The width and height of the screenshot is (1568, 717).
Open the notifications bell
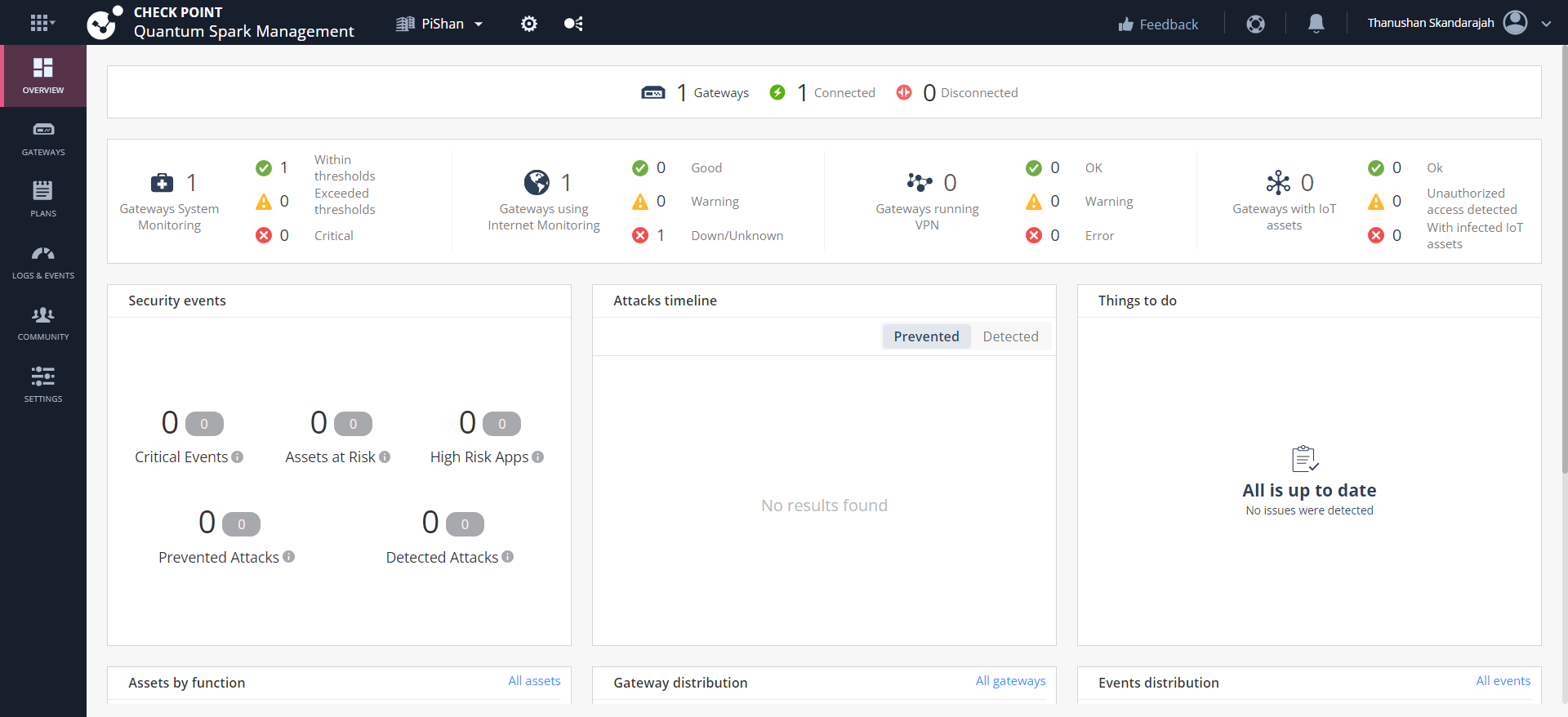pos(1316,24)
